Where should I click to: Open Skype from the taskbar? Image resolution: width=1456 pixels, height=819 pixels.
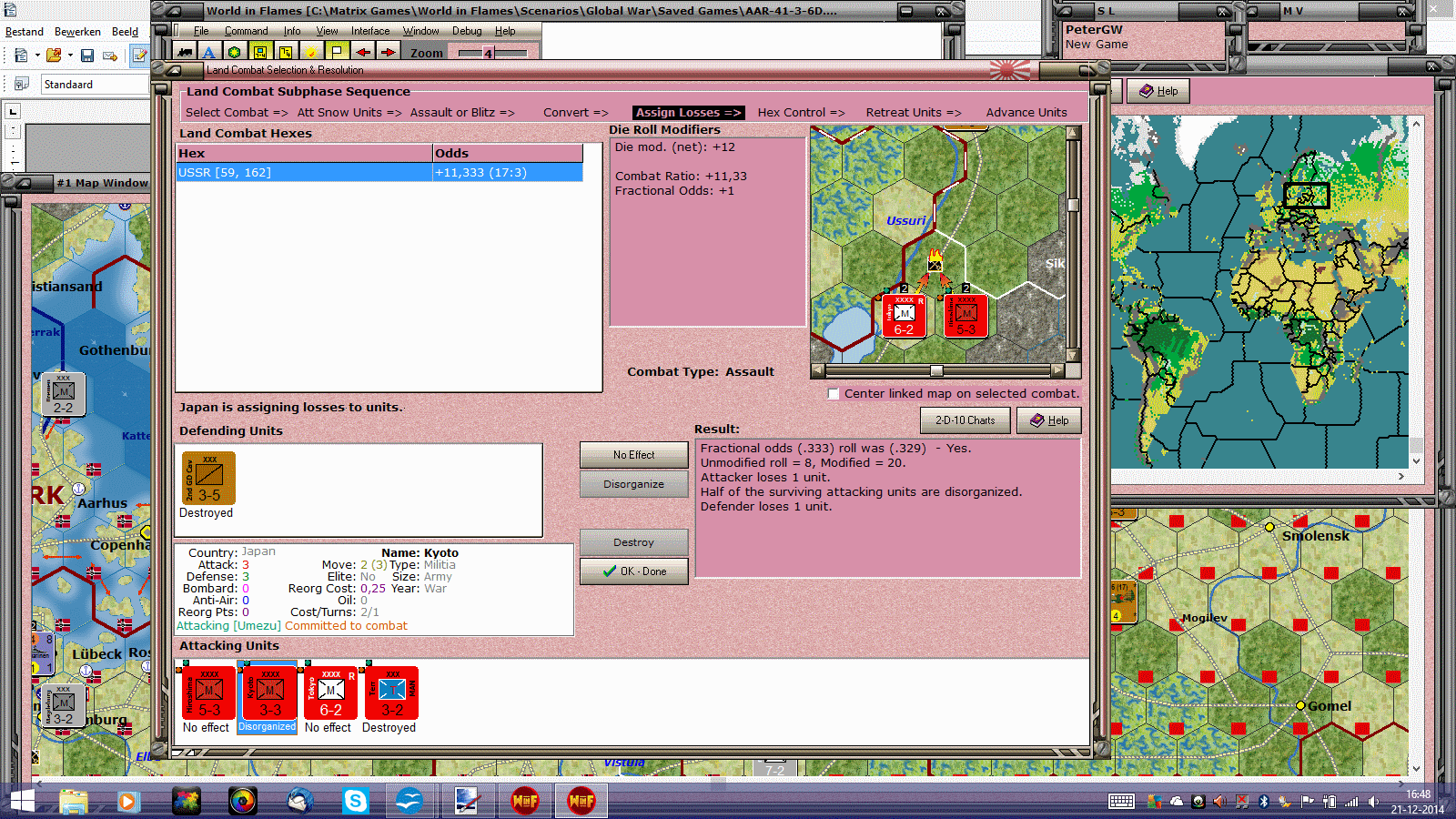(x=355, y=801)
